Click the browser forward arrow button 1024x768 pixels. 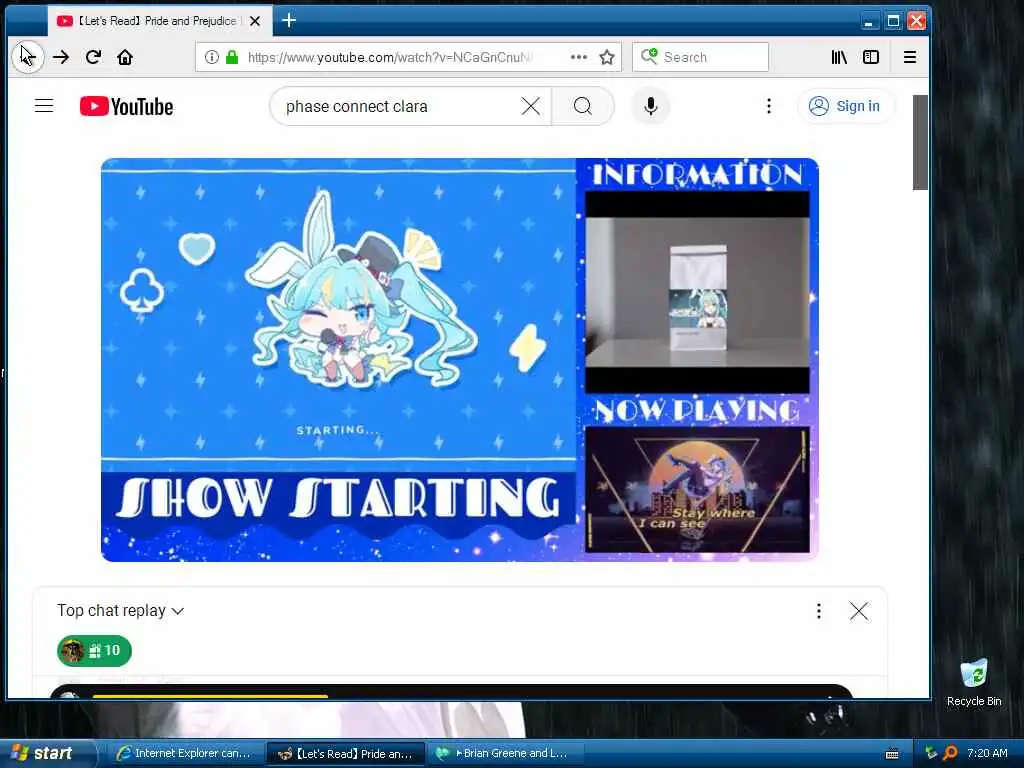61,57
